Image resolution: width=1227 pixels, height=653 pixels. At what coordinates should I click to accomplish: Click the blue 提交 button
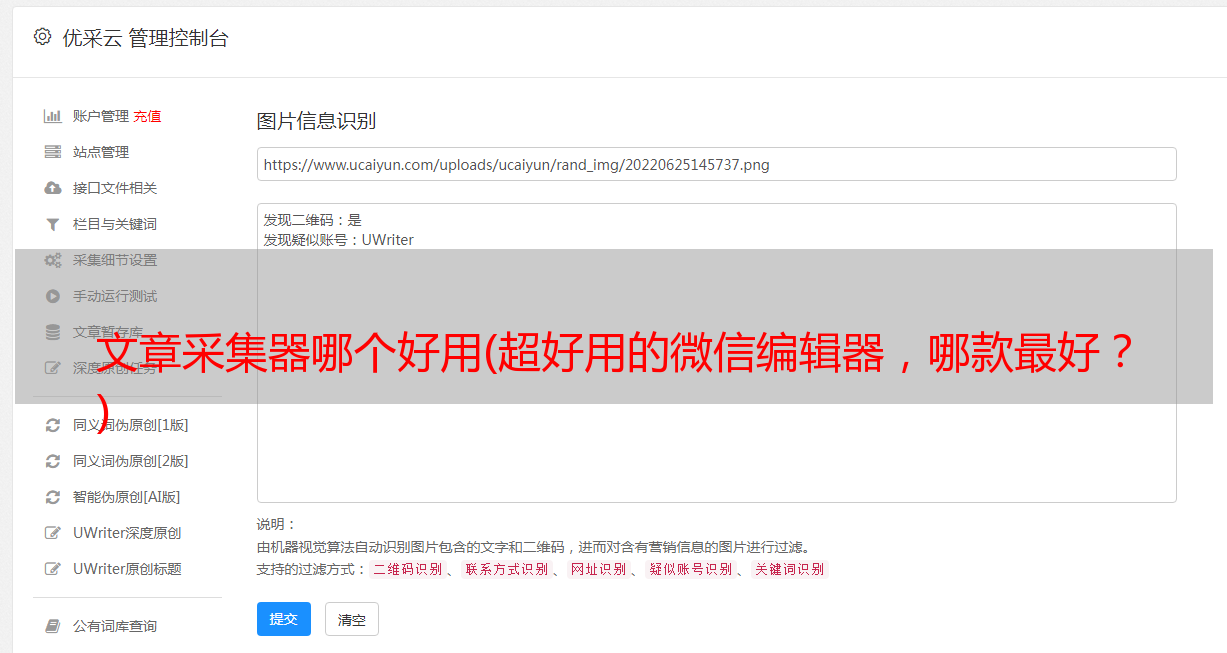(x=284, y=619)
